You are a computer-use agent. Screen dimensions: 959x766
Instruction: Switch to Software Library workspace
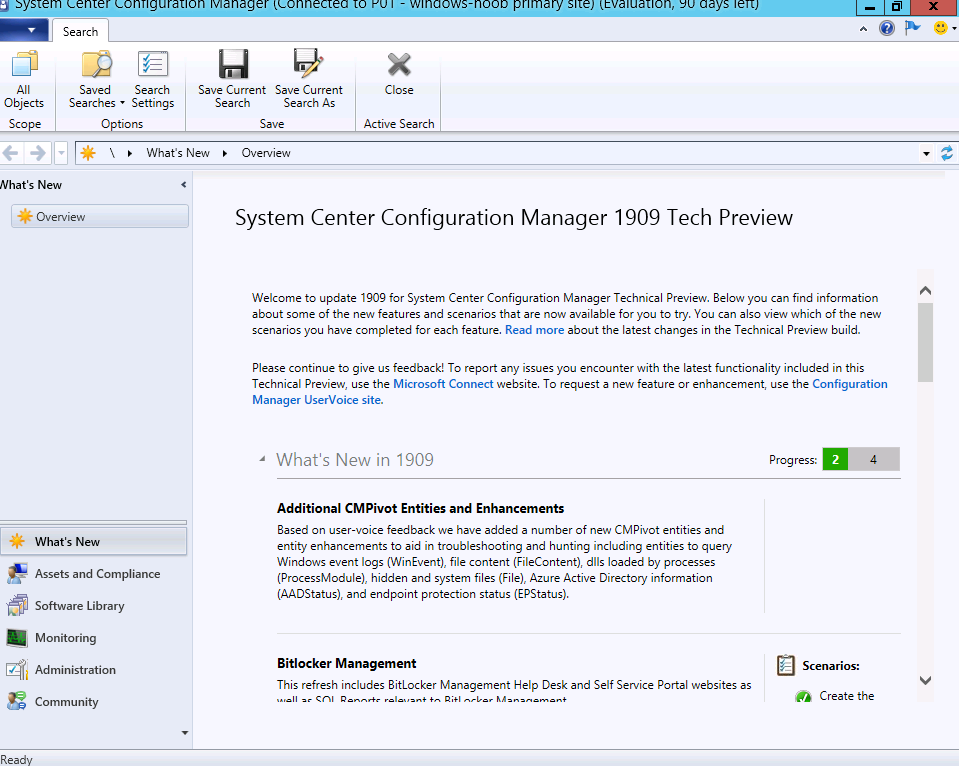click(x=94, y=606)
